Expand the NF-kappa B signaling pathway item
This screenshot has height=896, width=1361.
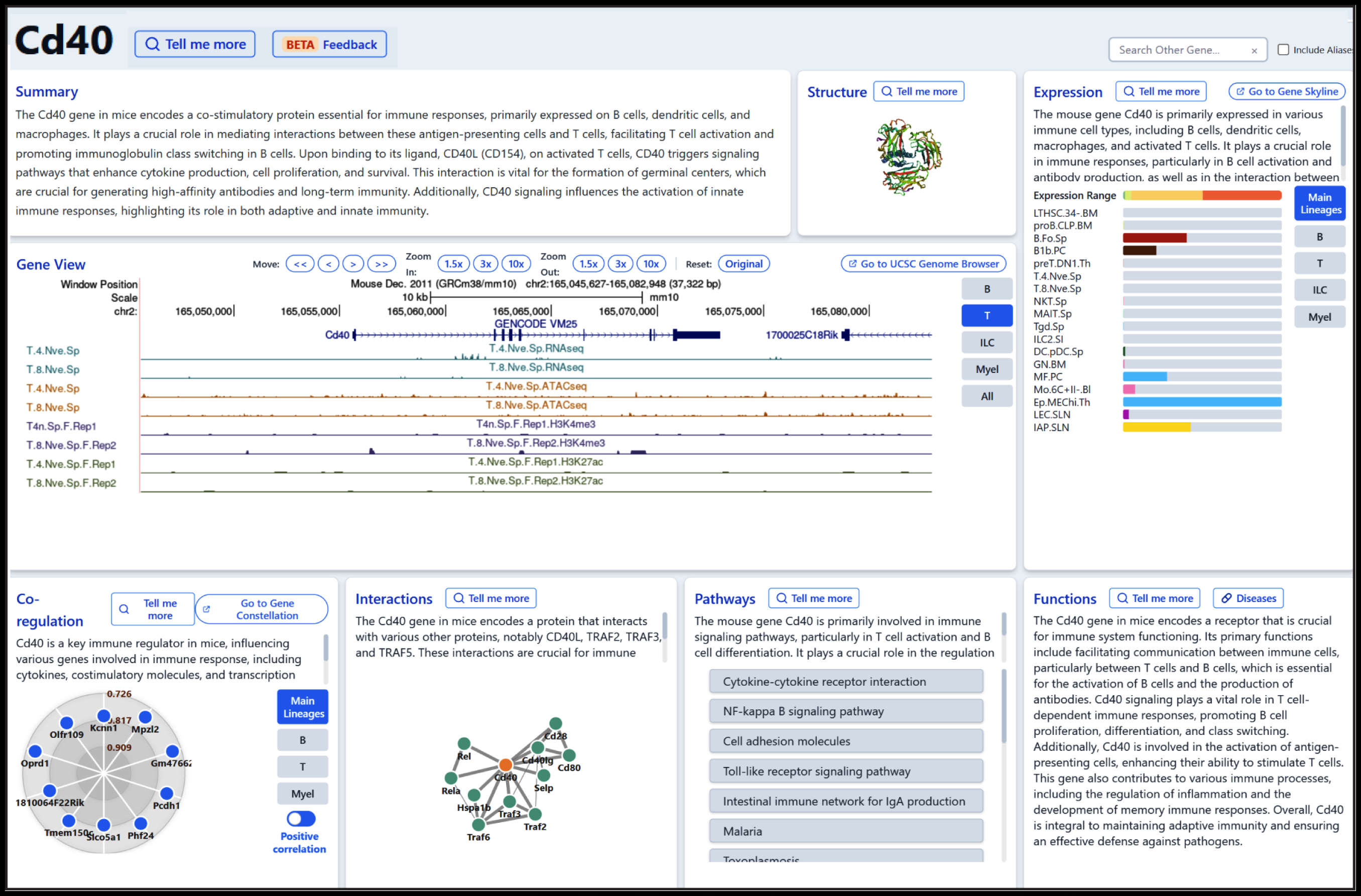click(845, 711)
